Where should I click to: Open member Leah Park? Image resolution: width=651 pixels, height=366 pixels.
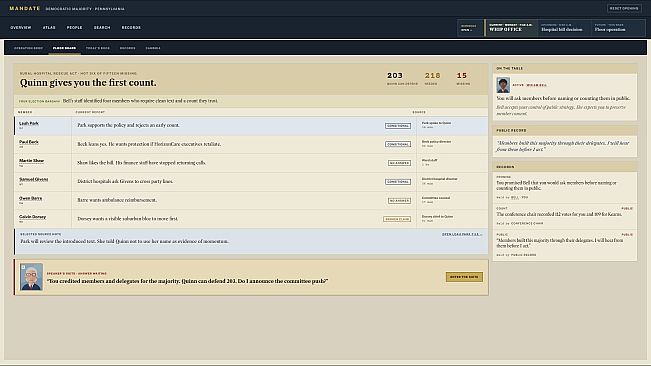click(29, 123)
